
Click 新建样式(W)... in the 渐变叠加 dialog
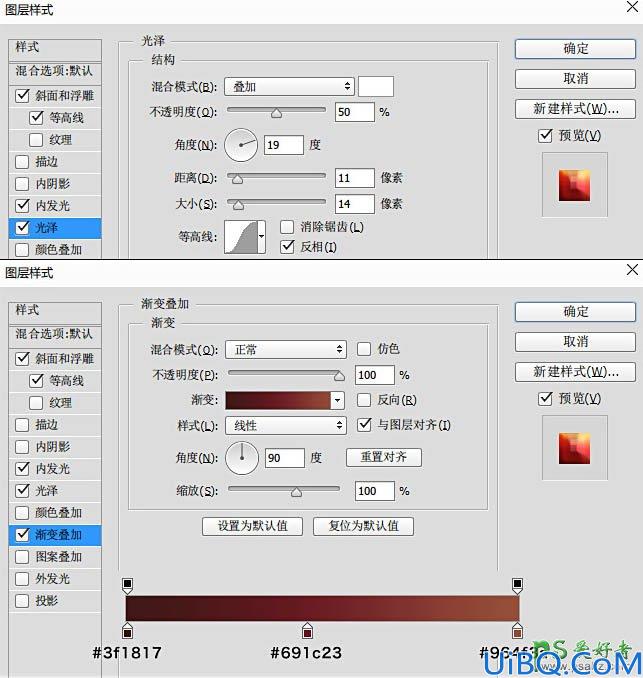pos(575,372)
